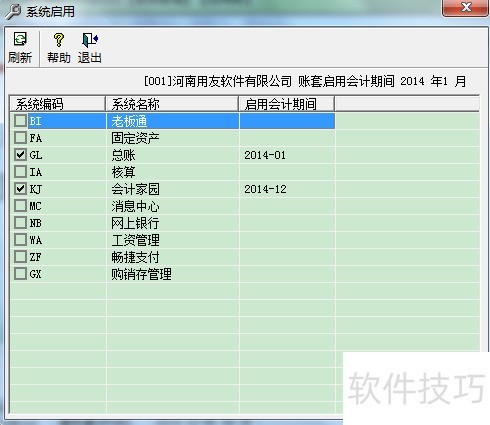This screenshot has height=425, width=490.
Task: Select the 2014-01 period cell for 总账
Action: (x=287, y=155)
